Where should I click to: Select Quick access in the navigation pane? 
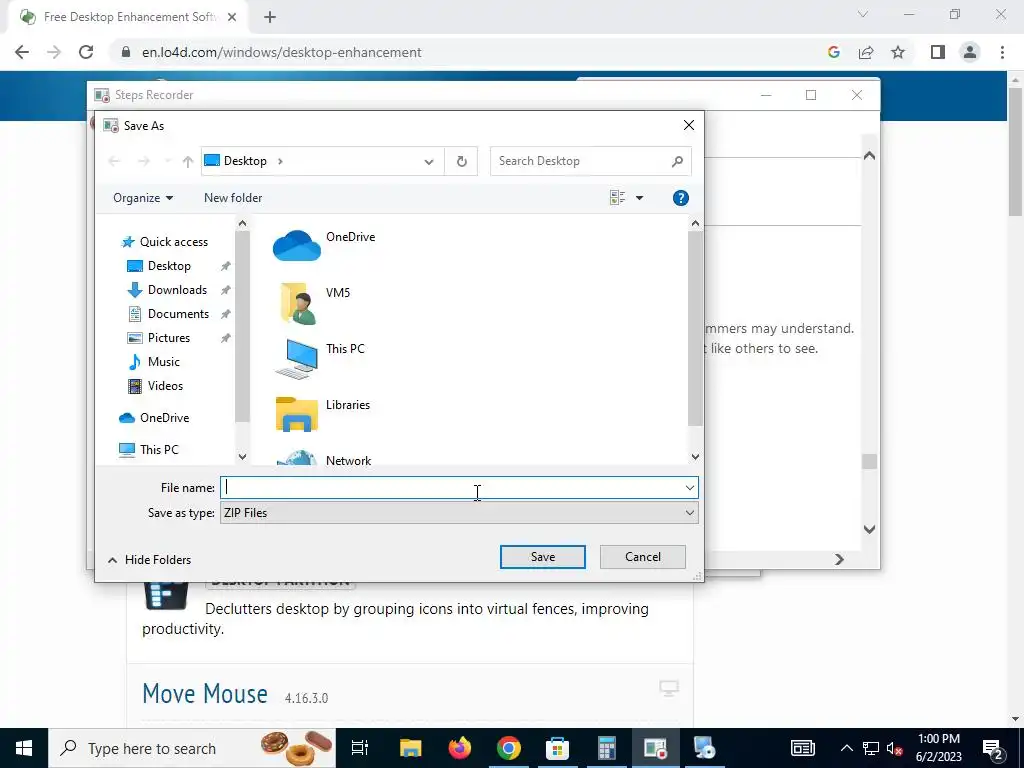(x=165, y=242)
